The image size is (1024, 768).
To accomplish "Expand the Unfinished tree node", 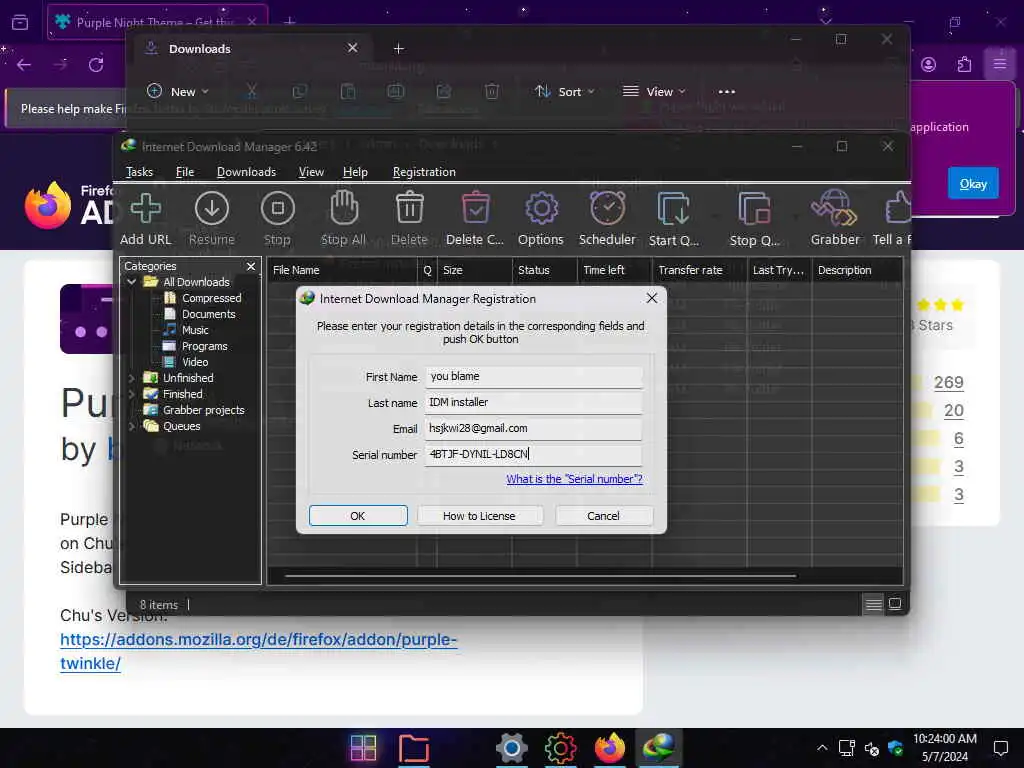I will [x=132, y=378].
